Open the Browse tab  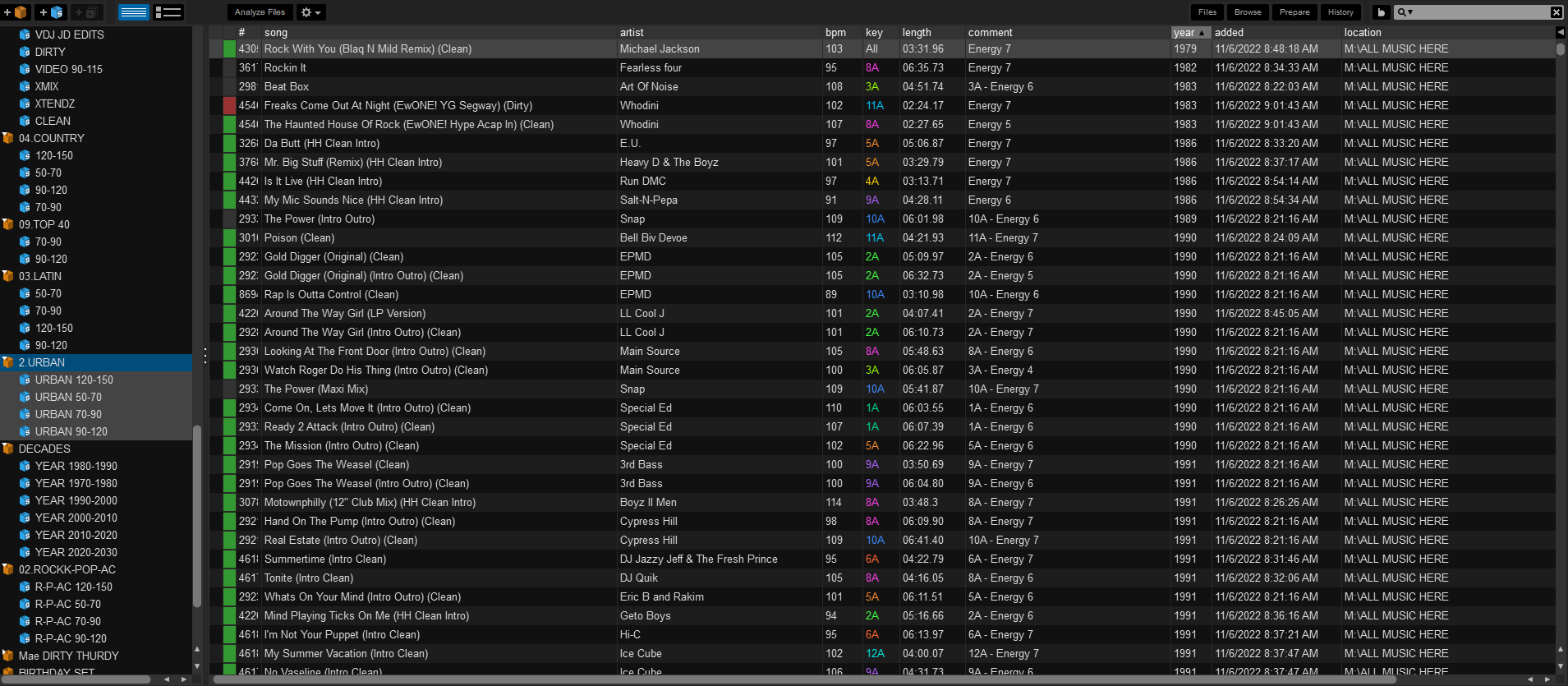1247,12
